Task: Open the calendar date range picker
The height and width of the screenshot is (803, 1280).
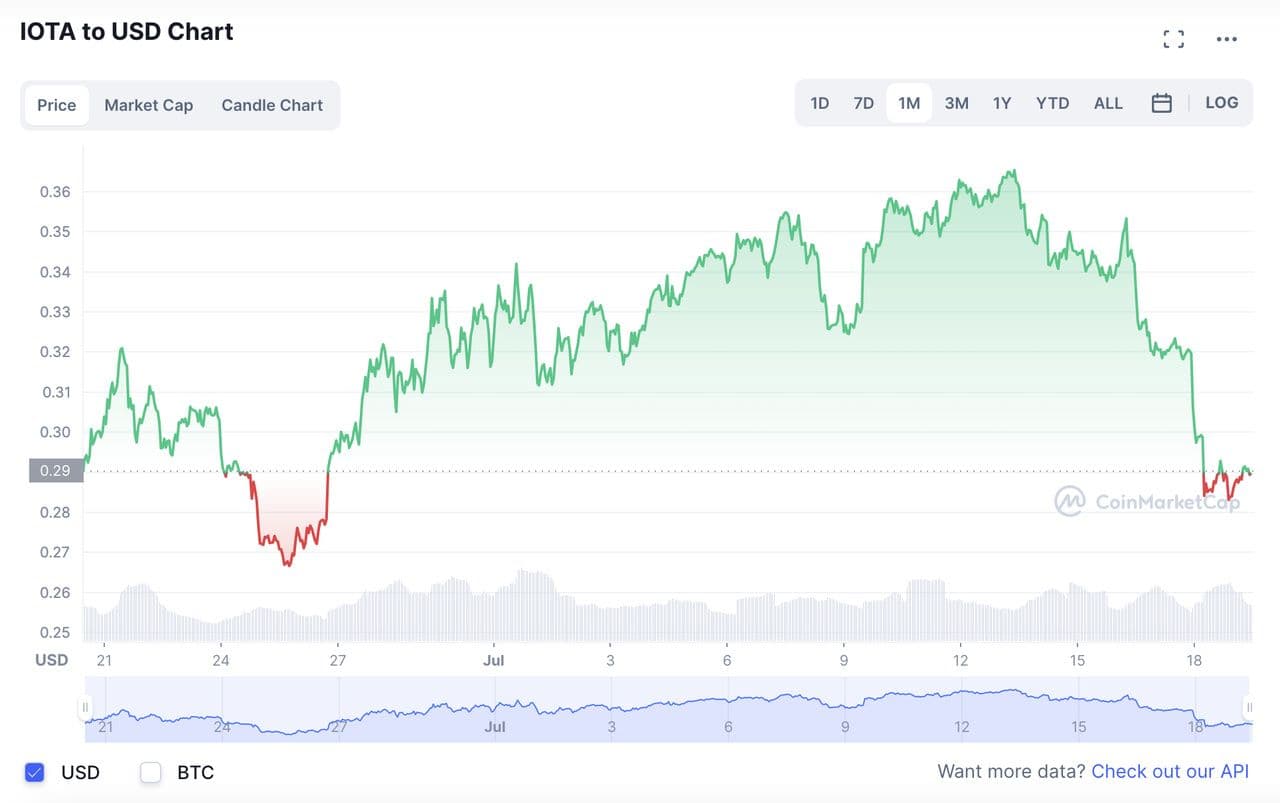Action: [1161, 103]
